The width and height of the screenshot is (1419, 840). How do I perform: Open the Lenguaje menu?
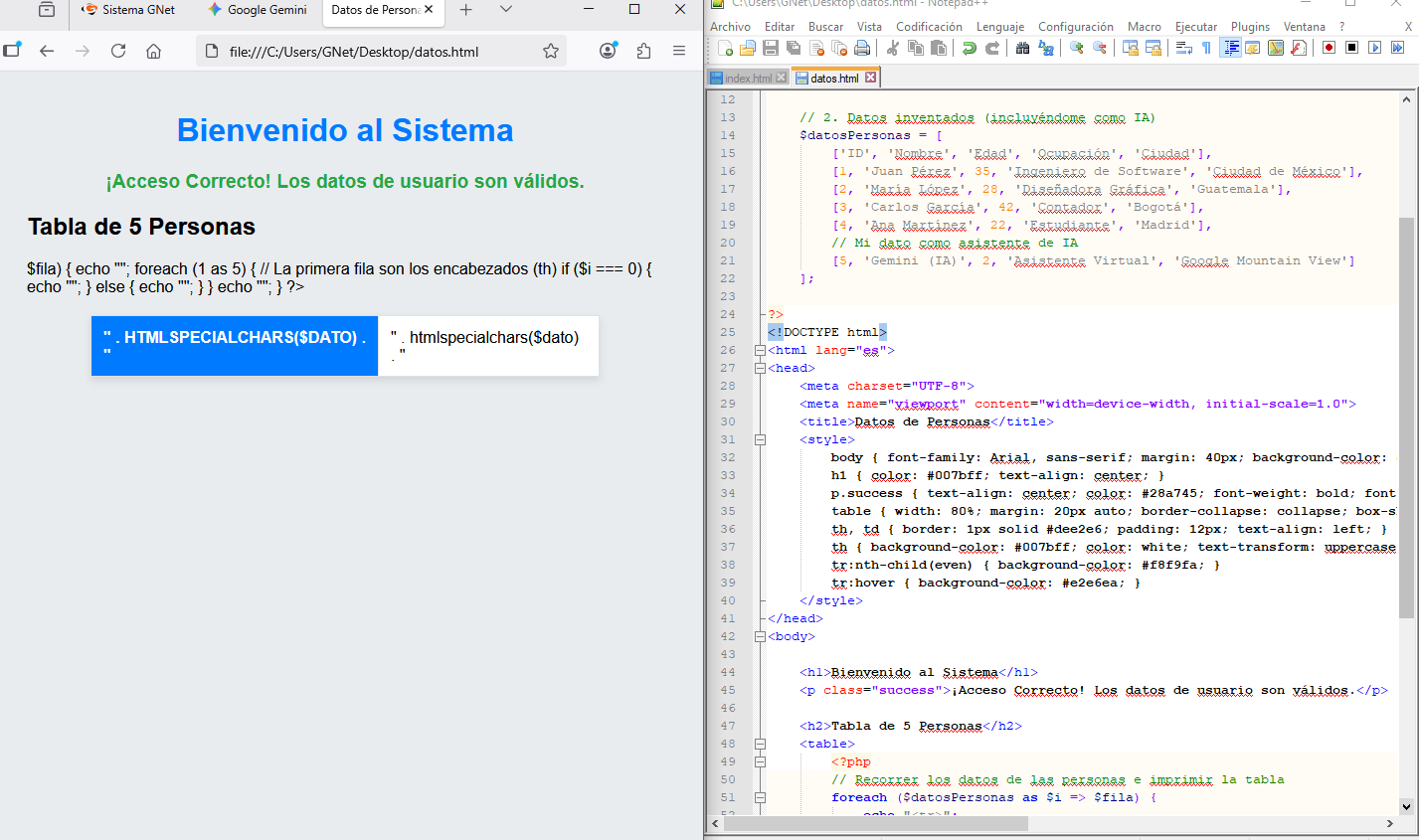pos(999,27)
